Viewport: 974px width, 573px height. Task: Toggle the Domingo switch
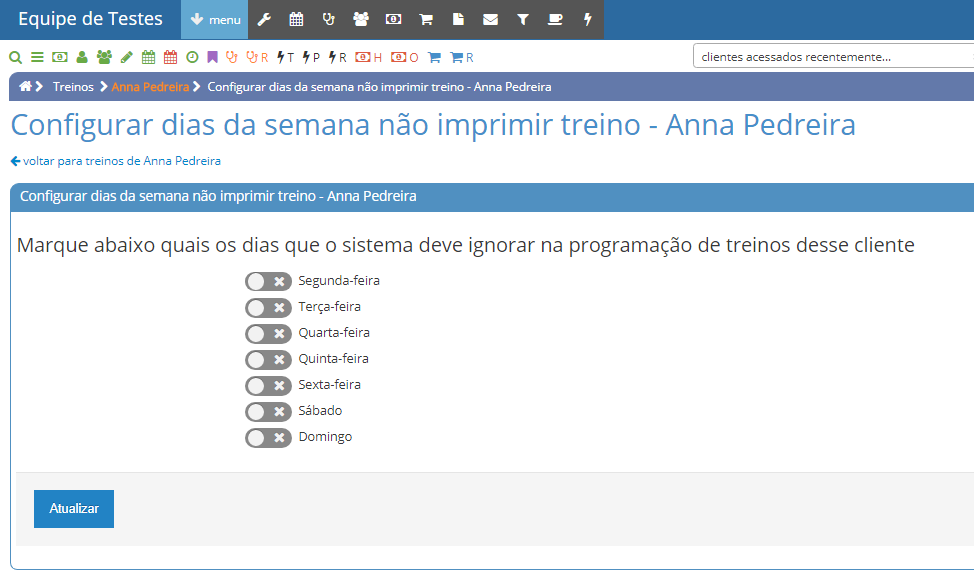(268, 438)
